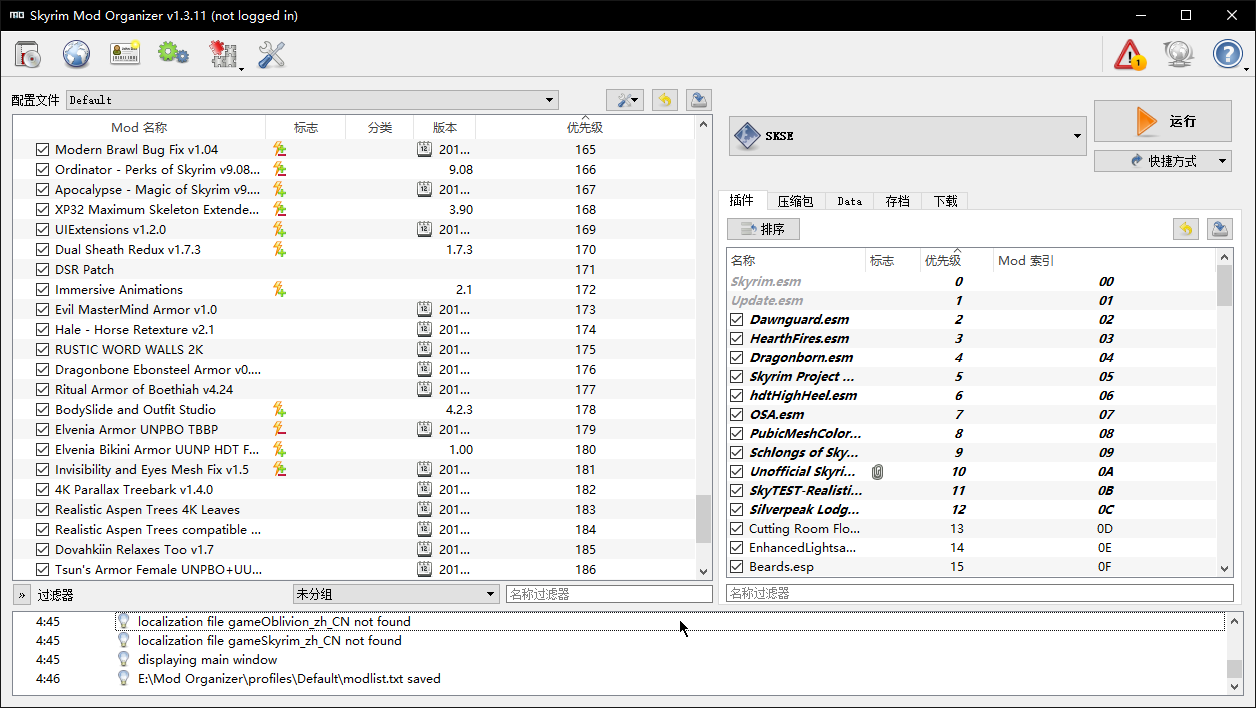The width and height of the screenshot is (1256, 708).
Task: Uncheck the Dawnguard.esm plugin
Action: (737, 320)
